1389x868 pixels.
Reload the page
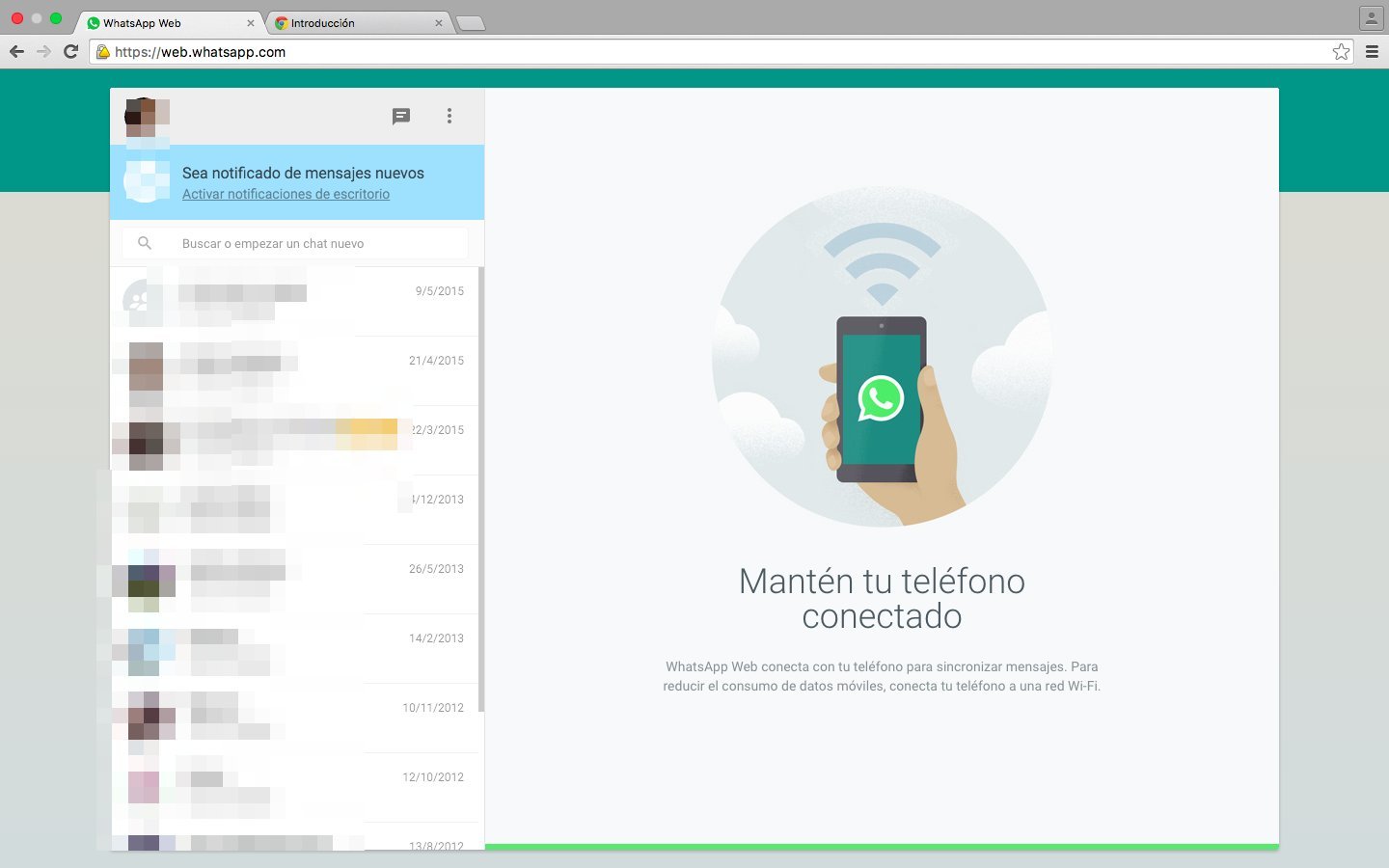tap(70, 51)
